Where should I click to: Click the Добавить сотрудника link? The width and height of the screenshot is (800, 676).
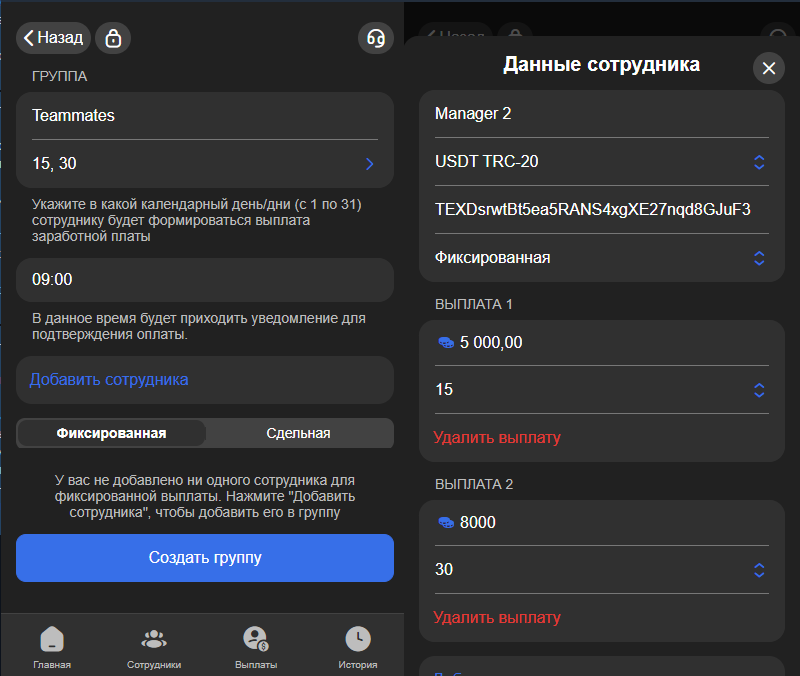coord(109,380)
